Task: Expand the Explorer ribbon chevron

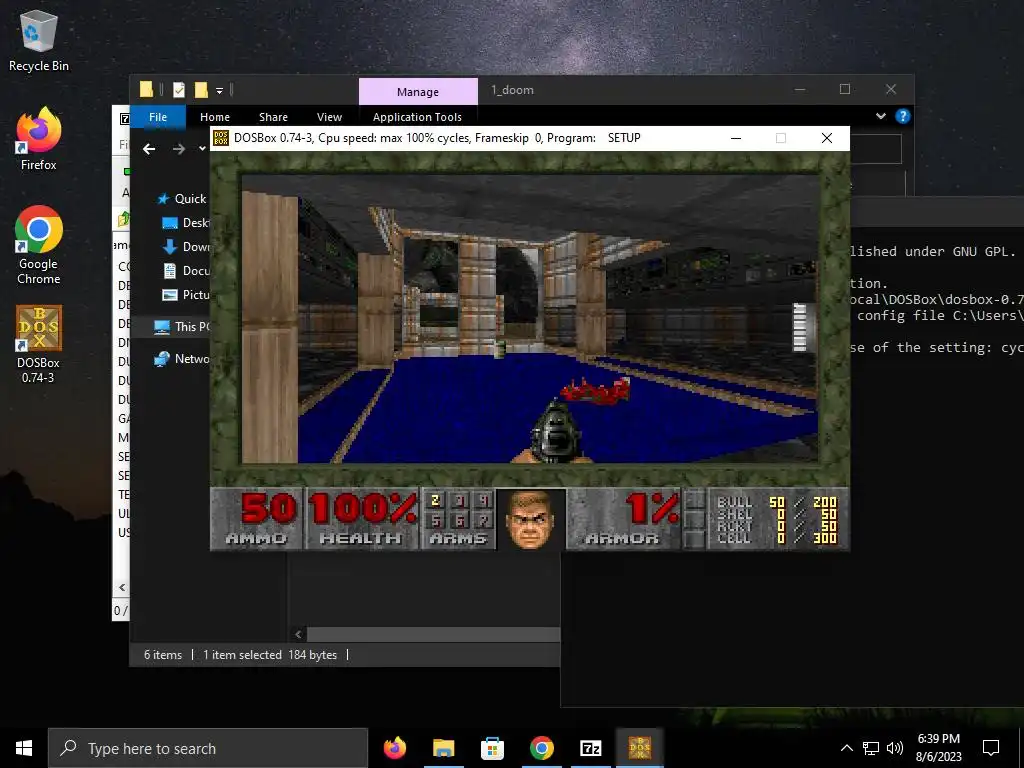Action: tap(880, 116)
